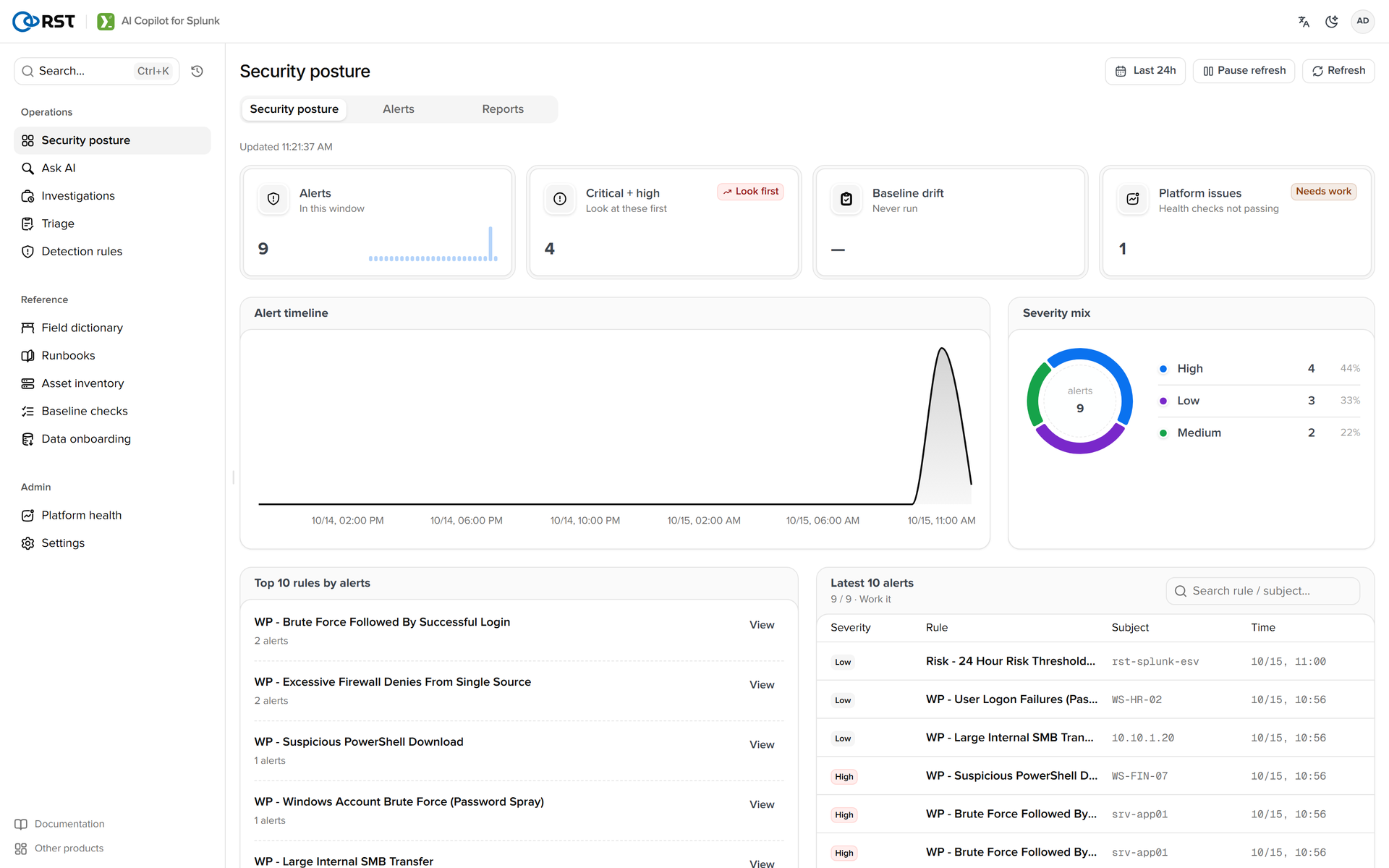Click the Needs work badge
This screenshot has width=1389, height=868.
click(1323, 192)
